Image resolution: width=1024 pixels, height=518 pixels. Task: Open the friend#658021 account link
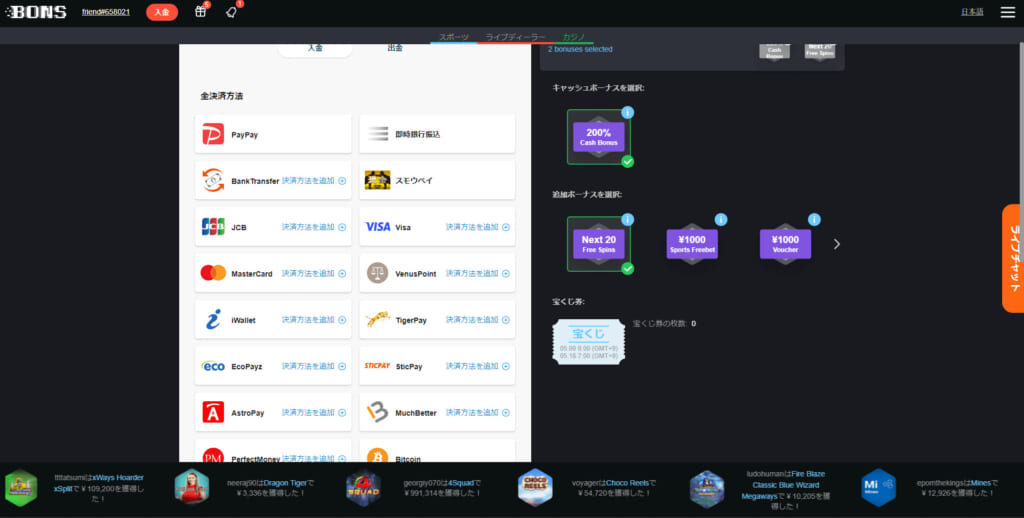(106, 12)
